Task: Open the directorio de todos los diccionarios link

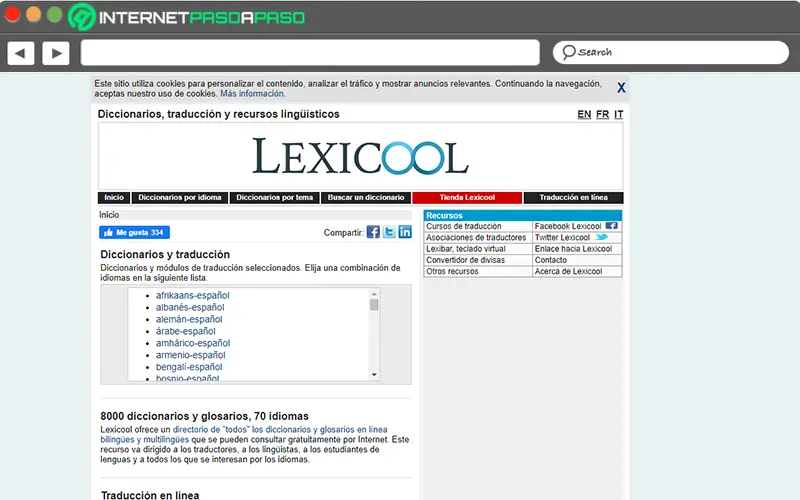Action: [280, 430]
